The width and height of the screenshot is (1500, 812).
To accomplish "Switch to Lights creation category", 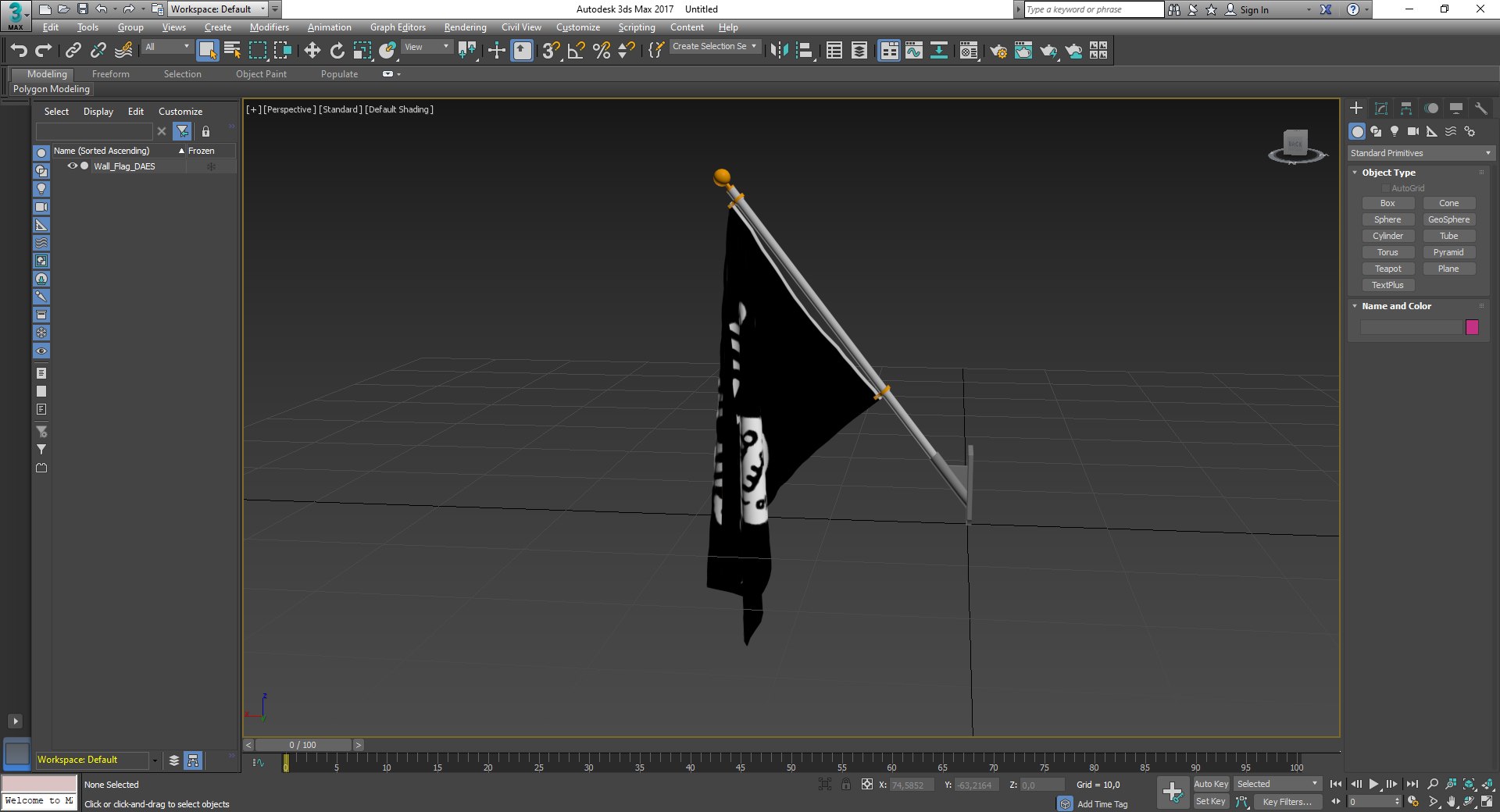I will pyautogui.click(x=1395, y=131).
